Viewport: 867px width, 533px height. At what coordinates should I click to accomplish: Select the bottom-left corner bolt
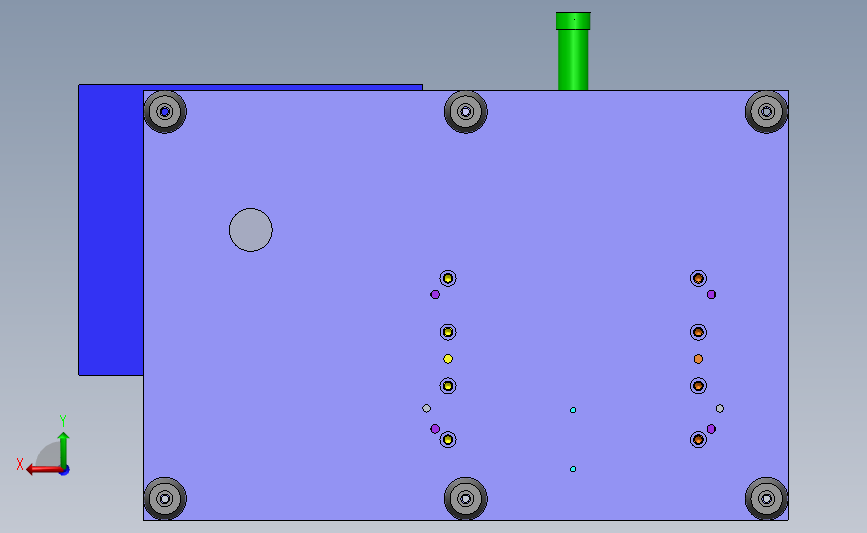(165, 499)
